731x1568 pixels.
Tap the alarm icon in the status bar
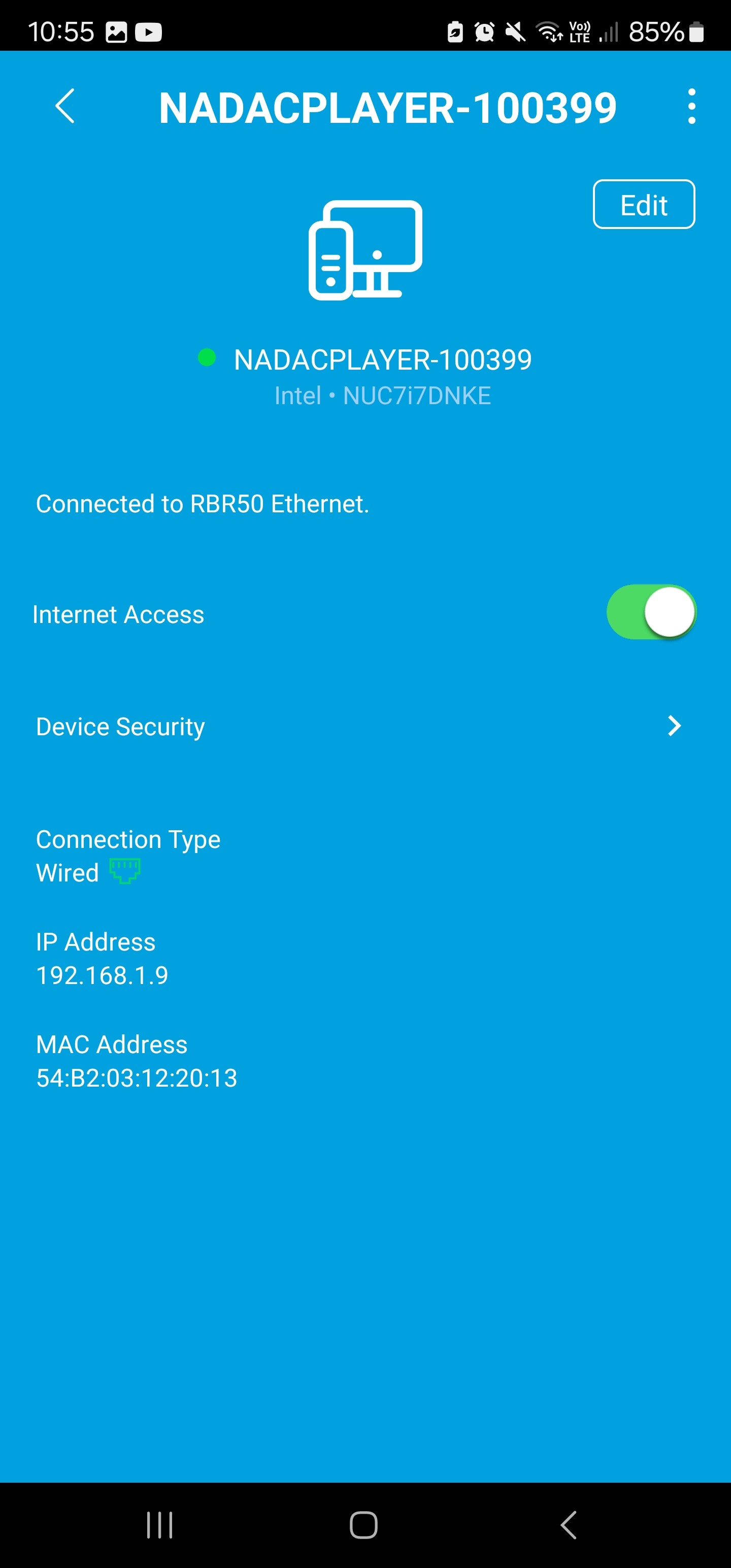(484, 31)
